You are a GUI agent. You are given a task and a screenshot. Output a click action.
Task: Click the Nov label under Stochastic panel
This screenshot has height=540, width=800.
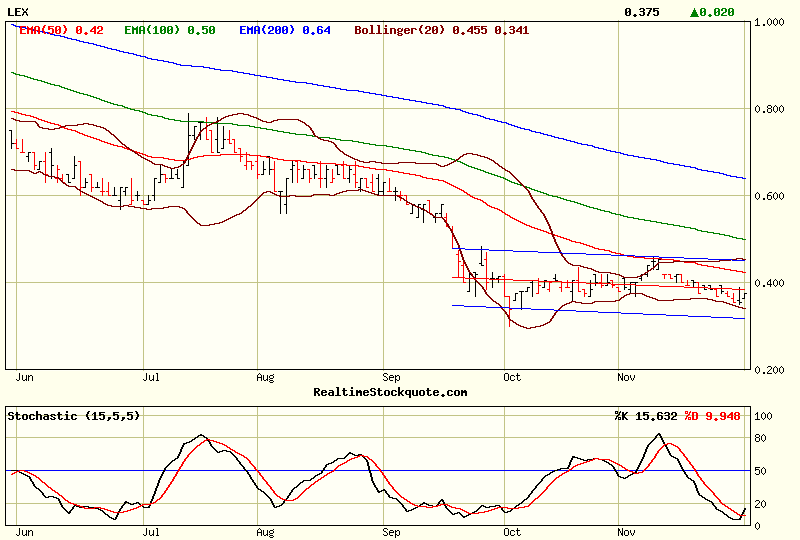click(627, 534)
